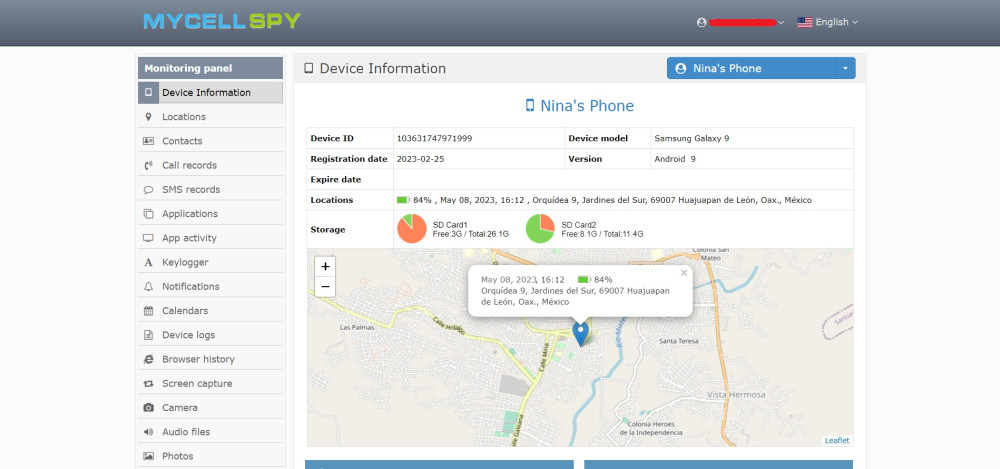Click the Notifications bell icon
Image resolution: width=1000 pixels, height=469 pixels.
149,287
